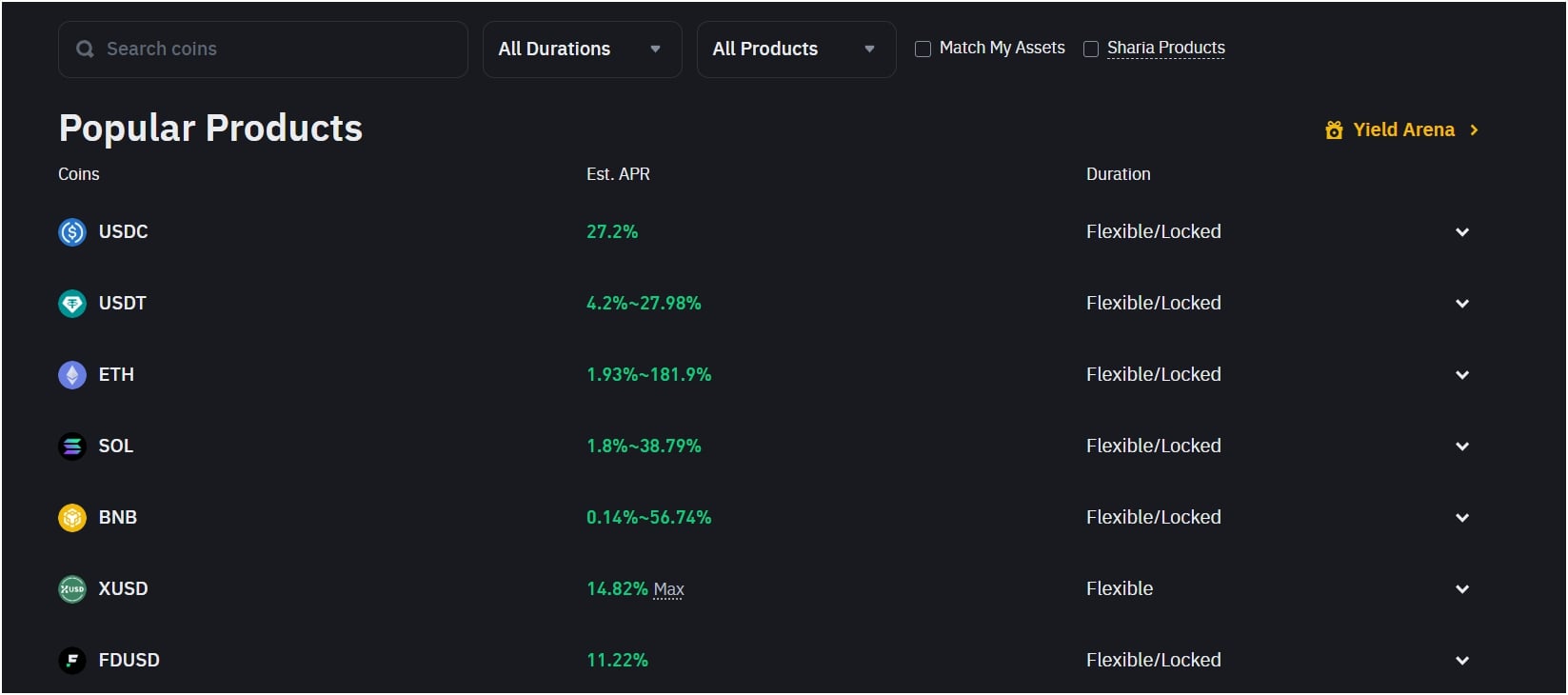Expand the USDC row chevron
This screenshot has height=695, width=1568.
pos(1462,232)
